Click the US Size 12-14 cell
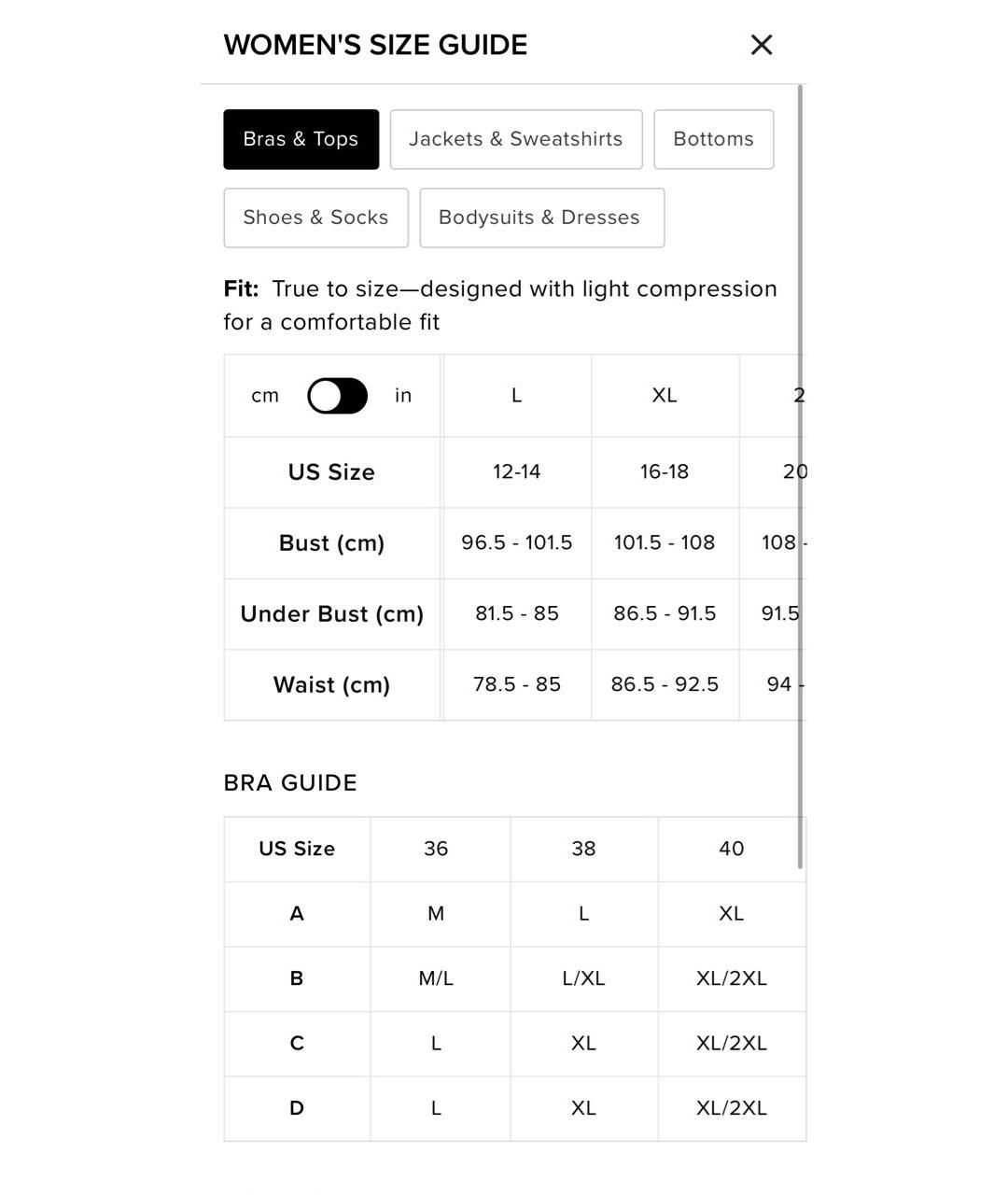This screenshot has height=1195, width=1008. (516, 472)
